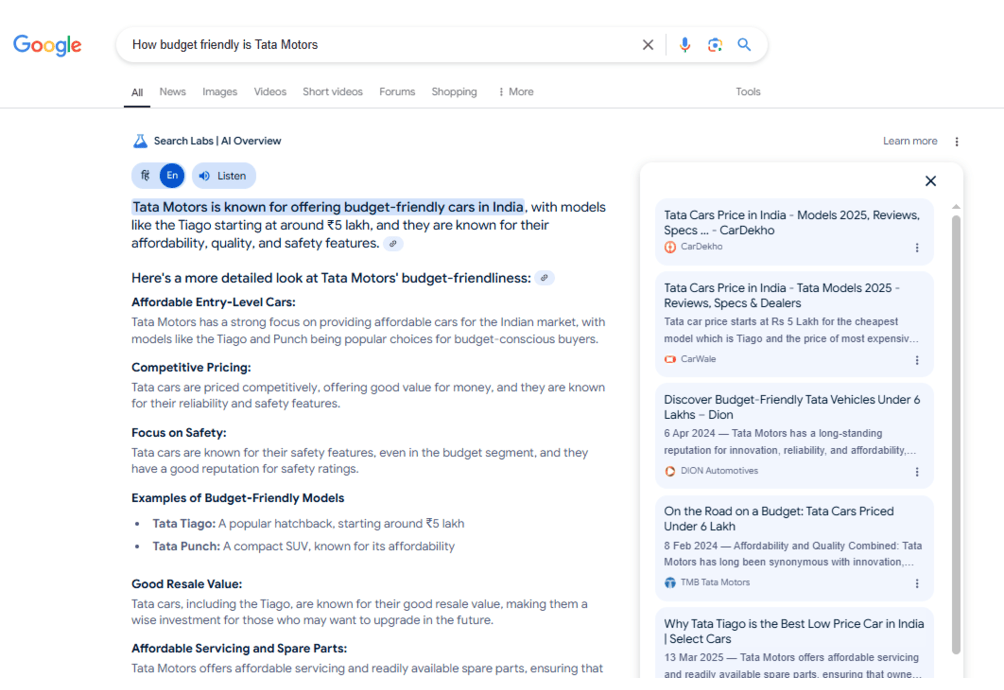The width and height of the screenshot is (1004, 690).
Task: Click the sources panel vertical scrollbar
Action: (955, 430)
